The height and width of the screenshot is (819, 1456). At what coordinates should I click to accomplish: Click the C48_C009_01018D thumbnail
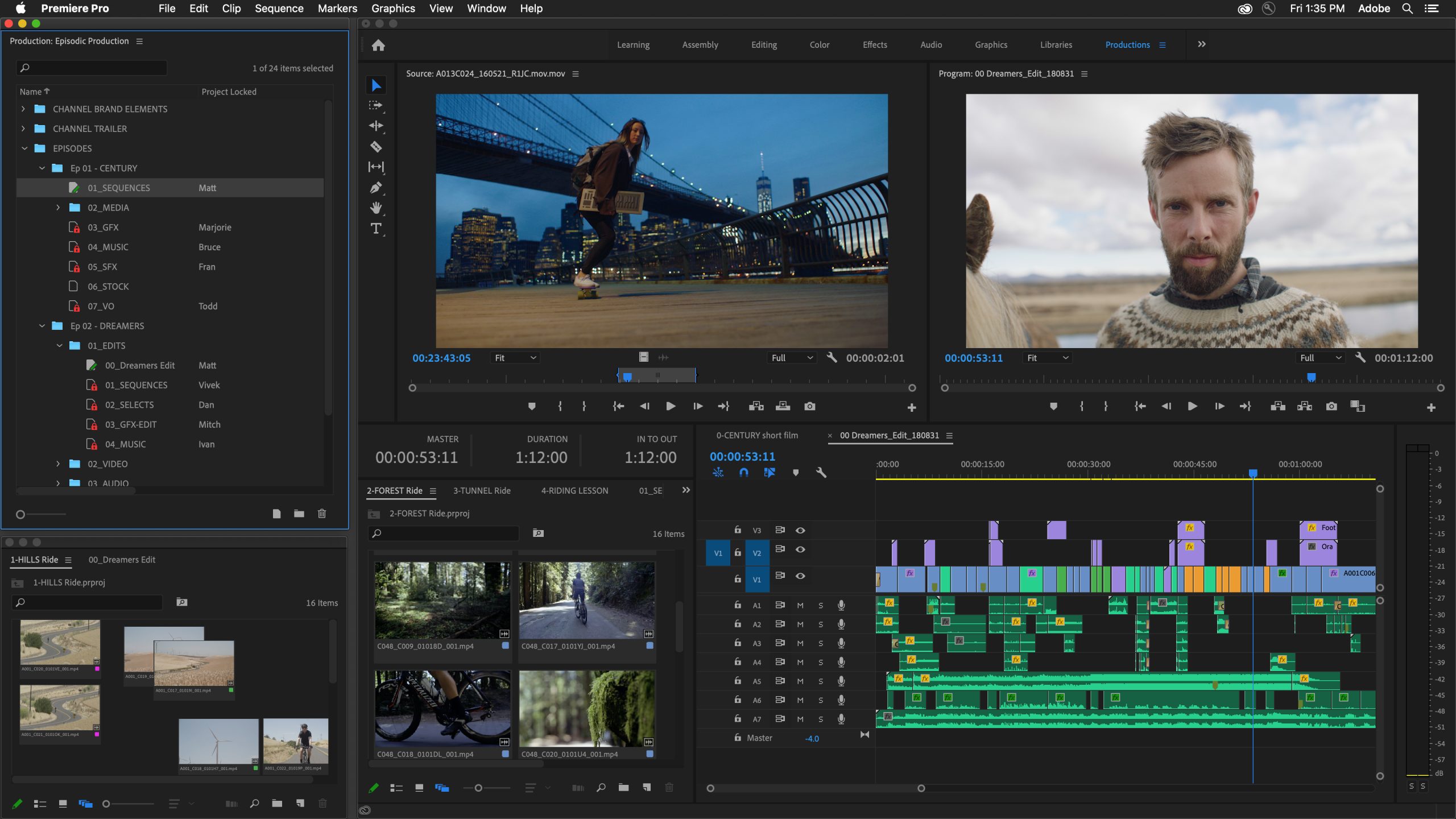[x=442, y=601]
